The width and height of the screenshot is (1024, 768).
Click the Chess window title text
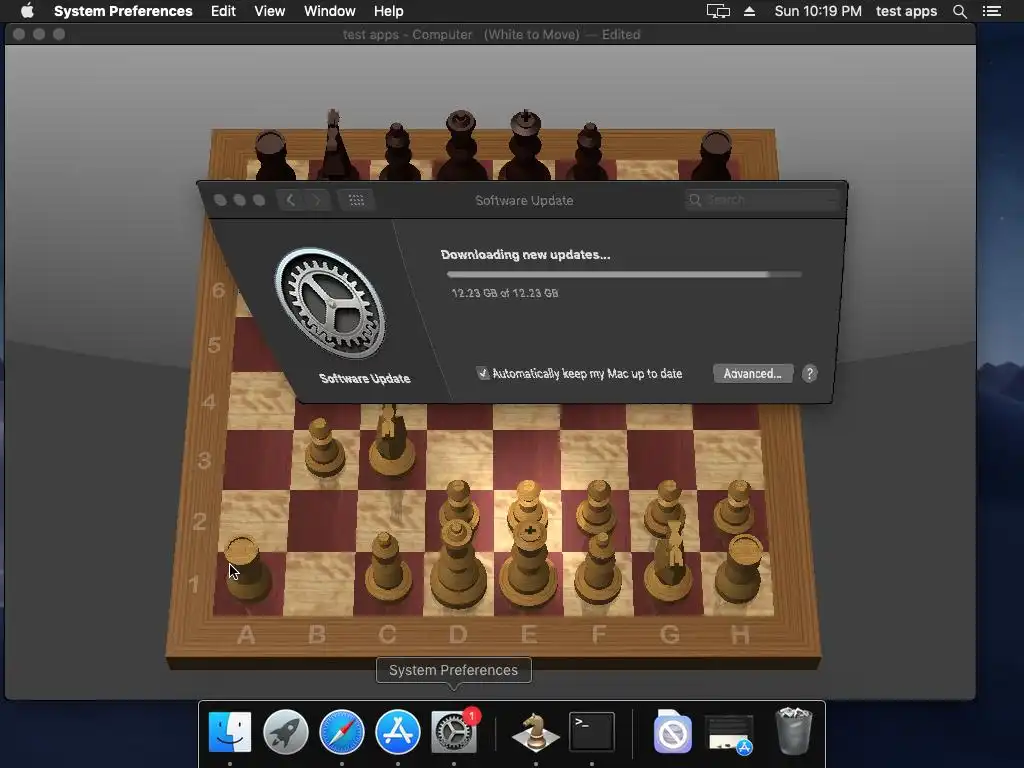click(491, 35)
